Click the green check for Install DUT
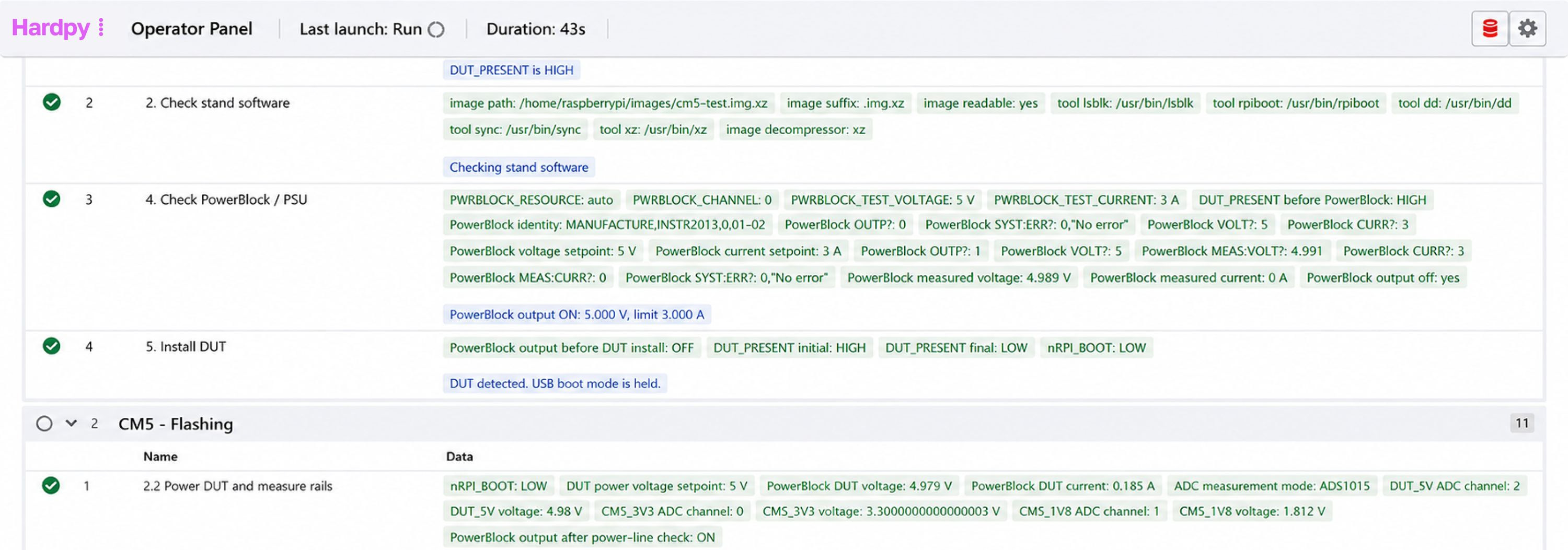The width and height of the screenshot is (1568, 550). pos(52,346)
